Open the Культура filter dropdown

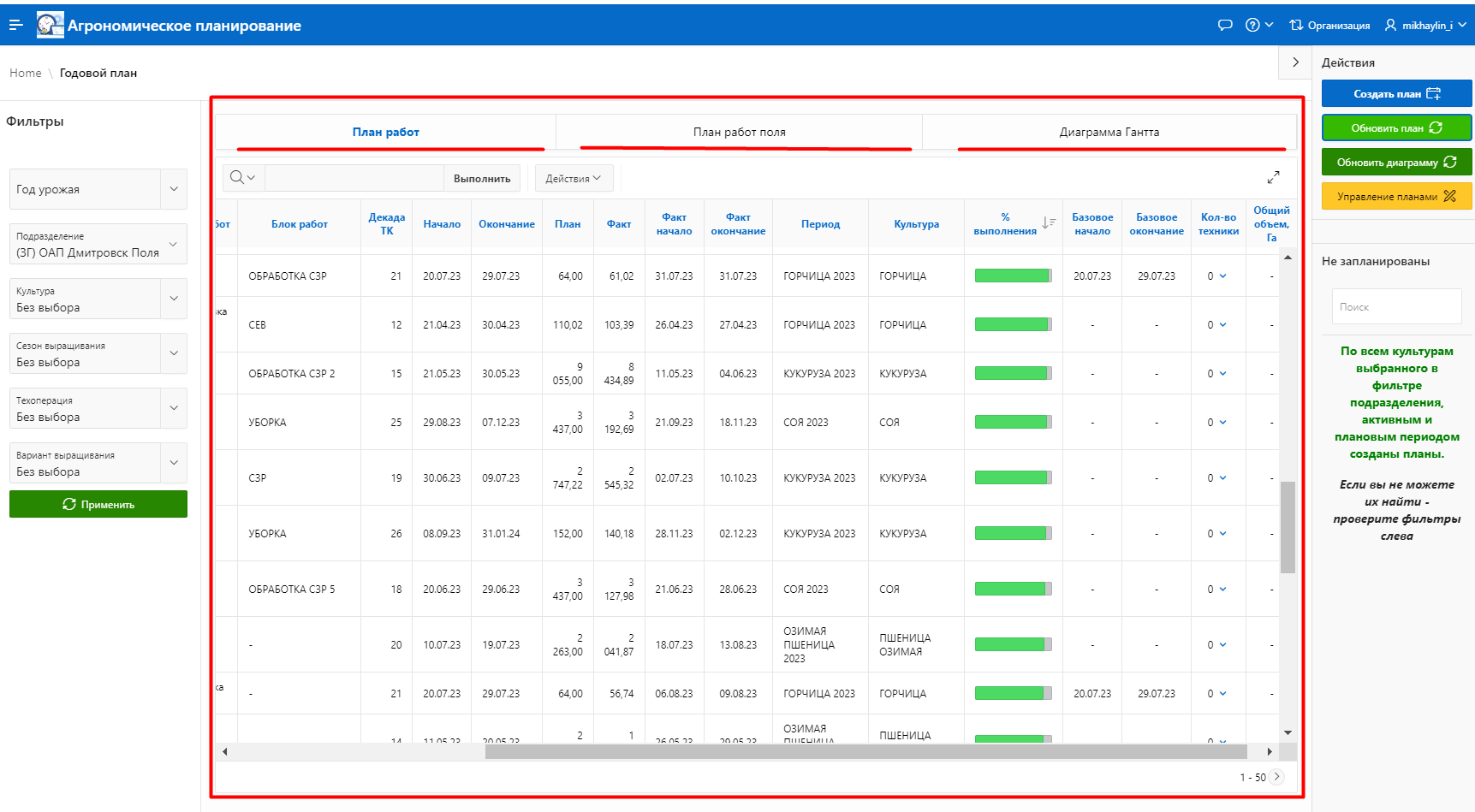[x=174, y=299]
